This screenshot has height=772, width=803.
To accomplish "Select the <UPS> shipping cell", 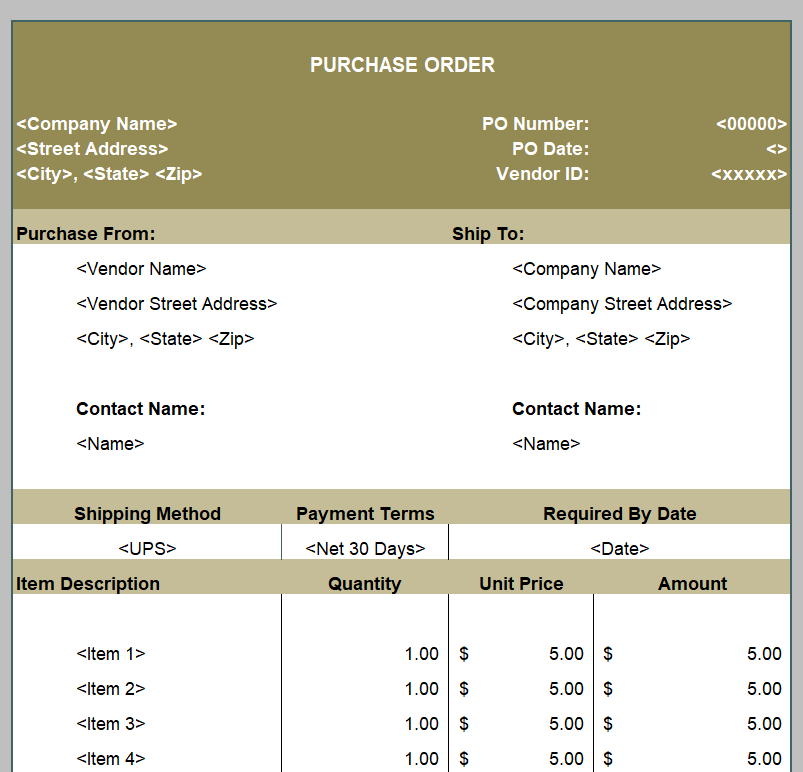I will click(x=147, y=549).
